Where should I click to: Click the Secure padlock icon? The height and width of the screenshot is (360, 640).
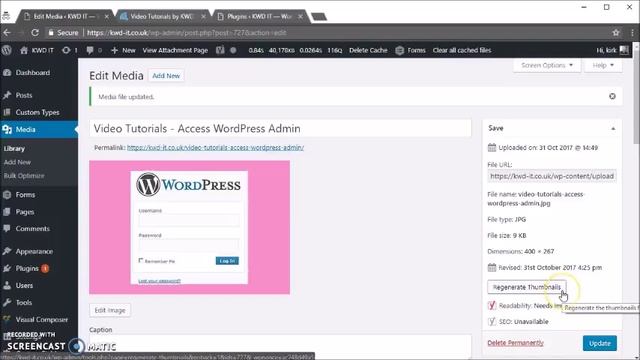(x=51, y=33)
